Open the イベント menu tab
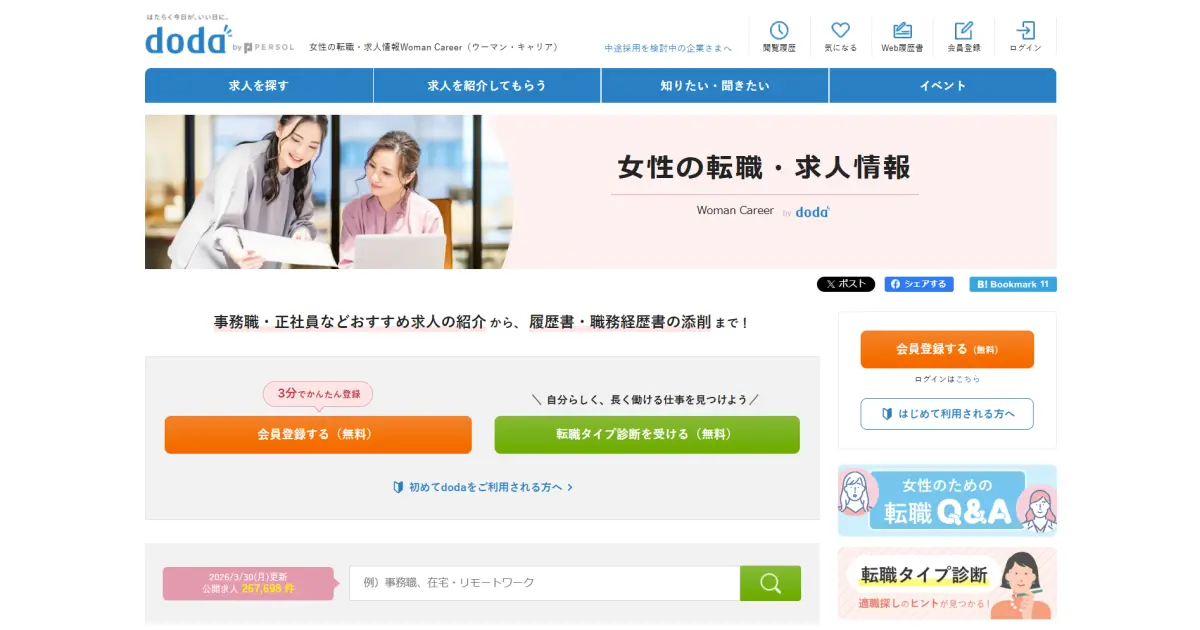Screen dimensions: 1200x630 [942, 86]
